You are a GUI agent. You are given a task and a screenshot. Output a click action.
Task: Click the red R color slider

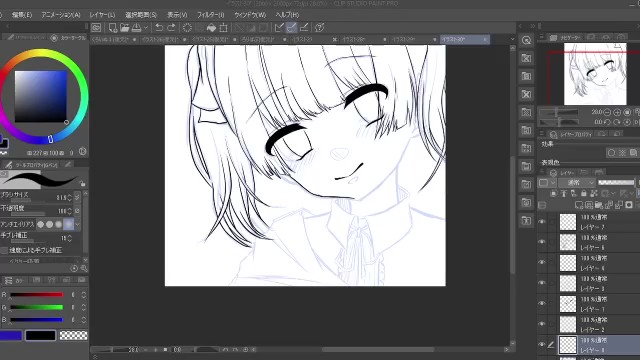point(36,294)
